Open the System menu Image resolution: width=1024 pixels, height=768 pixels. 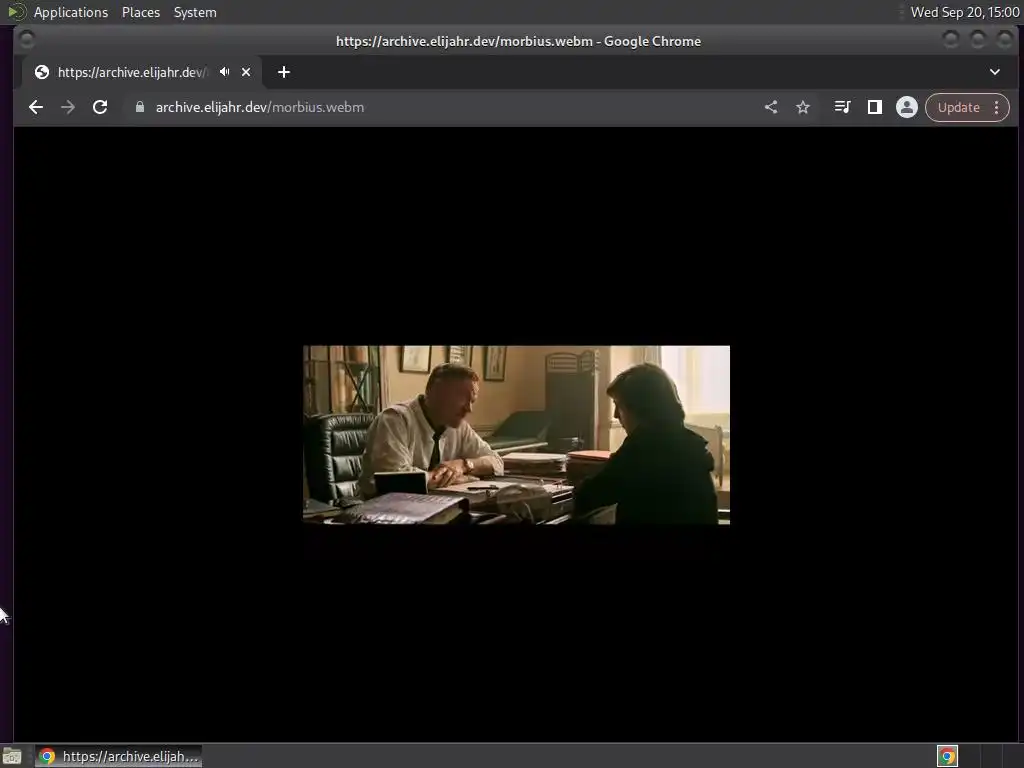click(x=195, y=12)
